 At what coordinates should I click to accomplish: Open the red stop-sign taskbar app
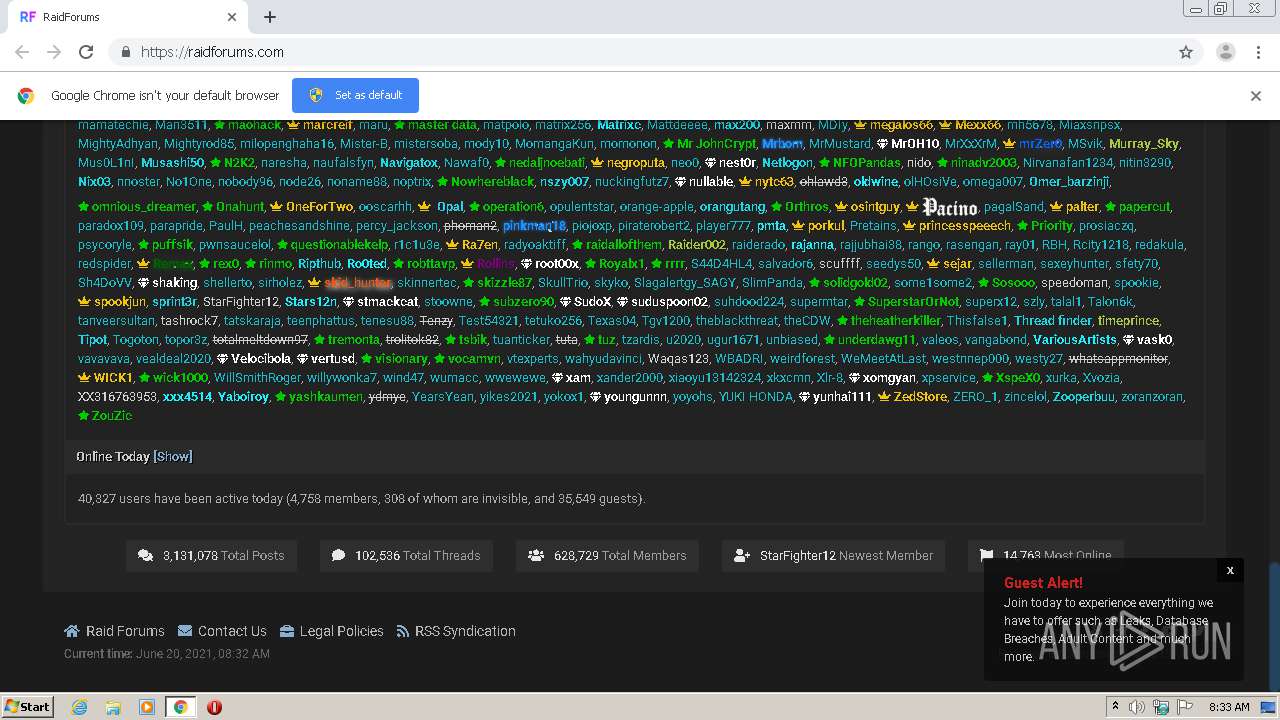(214, 707)
